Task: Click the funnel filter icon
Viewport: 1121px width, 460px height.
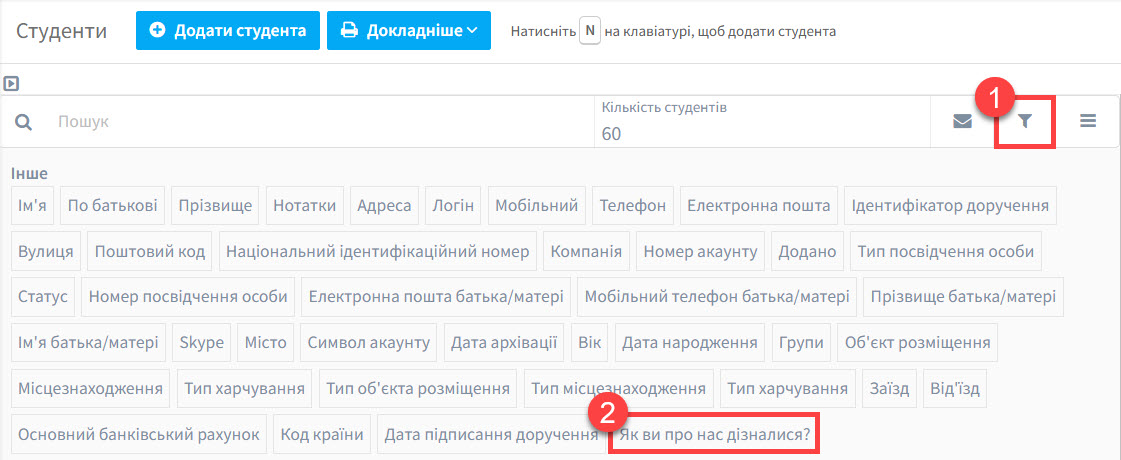Action: (1025, 122)
